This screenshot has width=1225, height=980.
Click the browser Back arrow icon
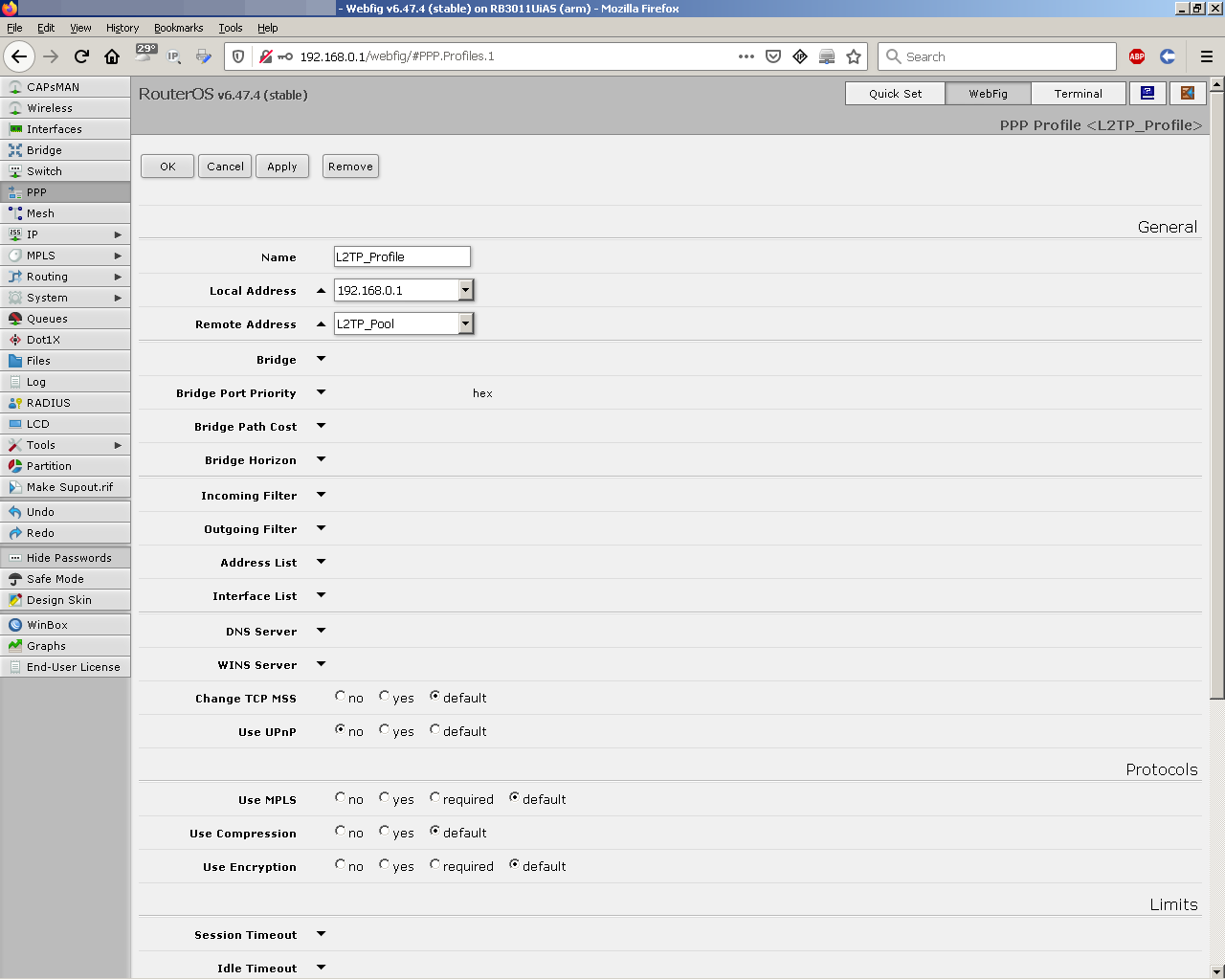pyautogui.click(x=19, y=56)
